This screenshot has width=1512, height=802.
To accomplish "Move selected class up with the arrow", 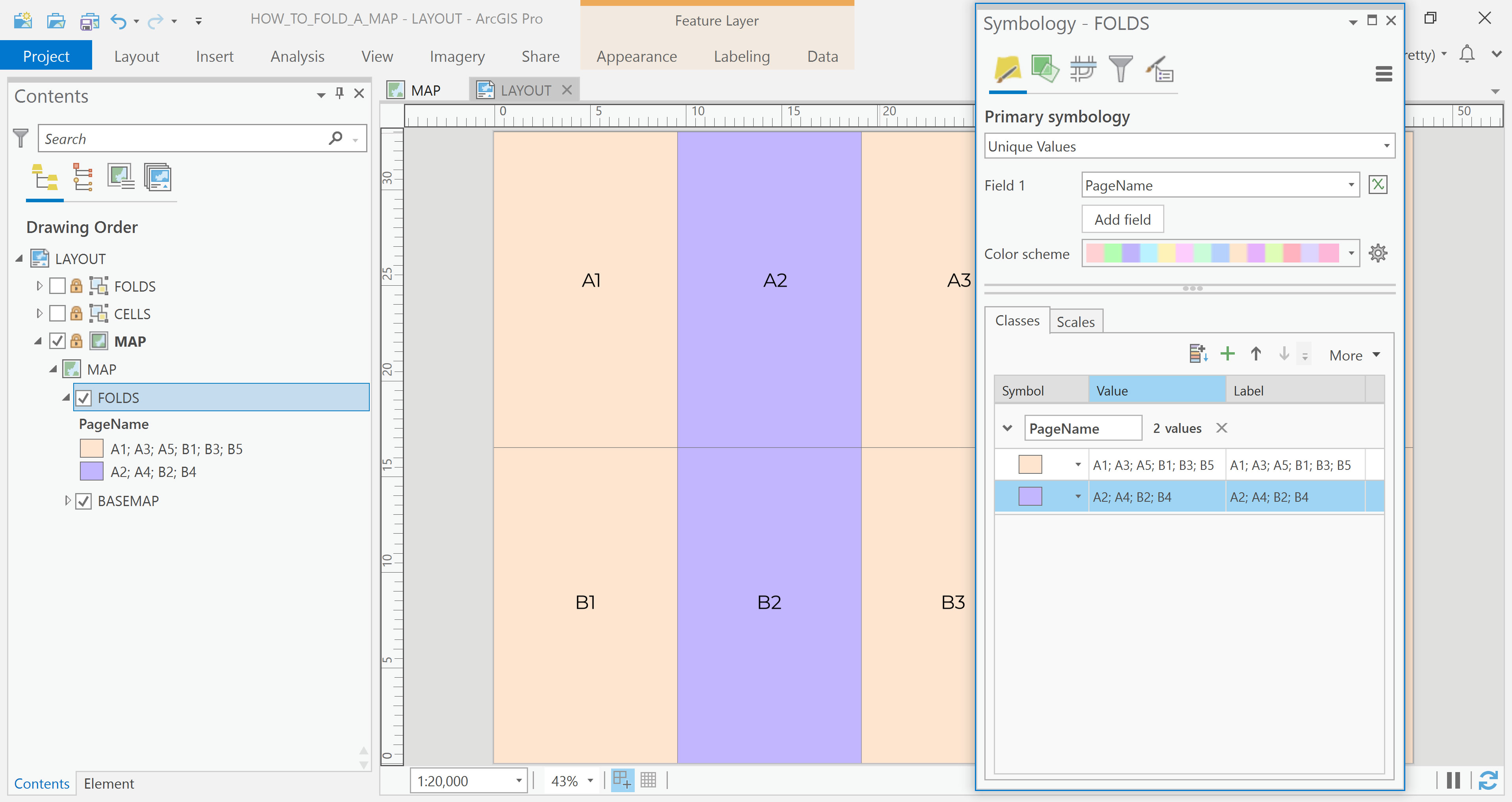I will pyautogui.click(x=1256, y=354).
